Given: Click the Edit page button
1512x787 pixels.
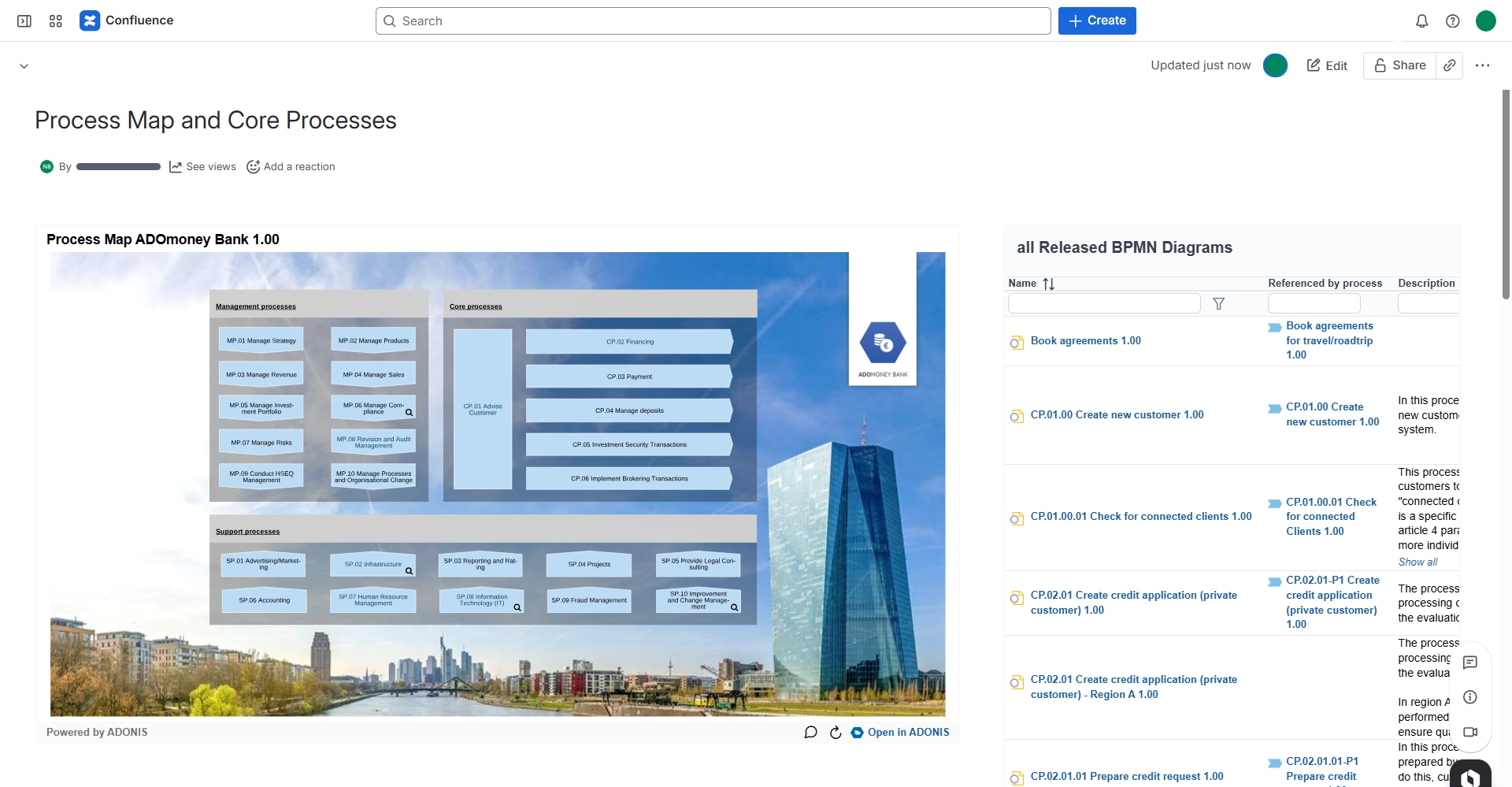Looking at the screenshot, I should tap(1328, 65).
